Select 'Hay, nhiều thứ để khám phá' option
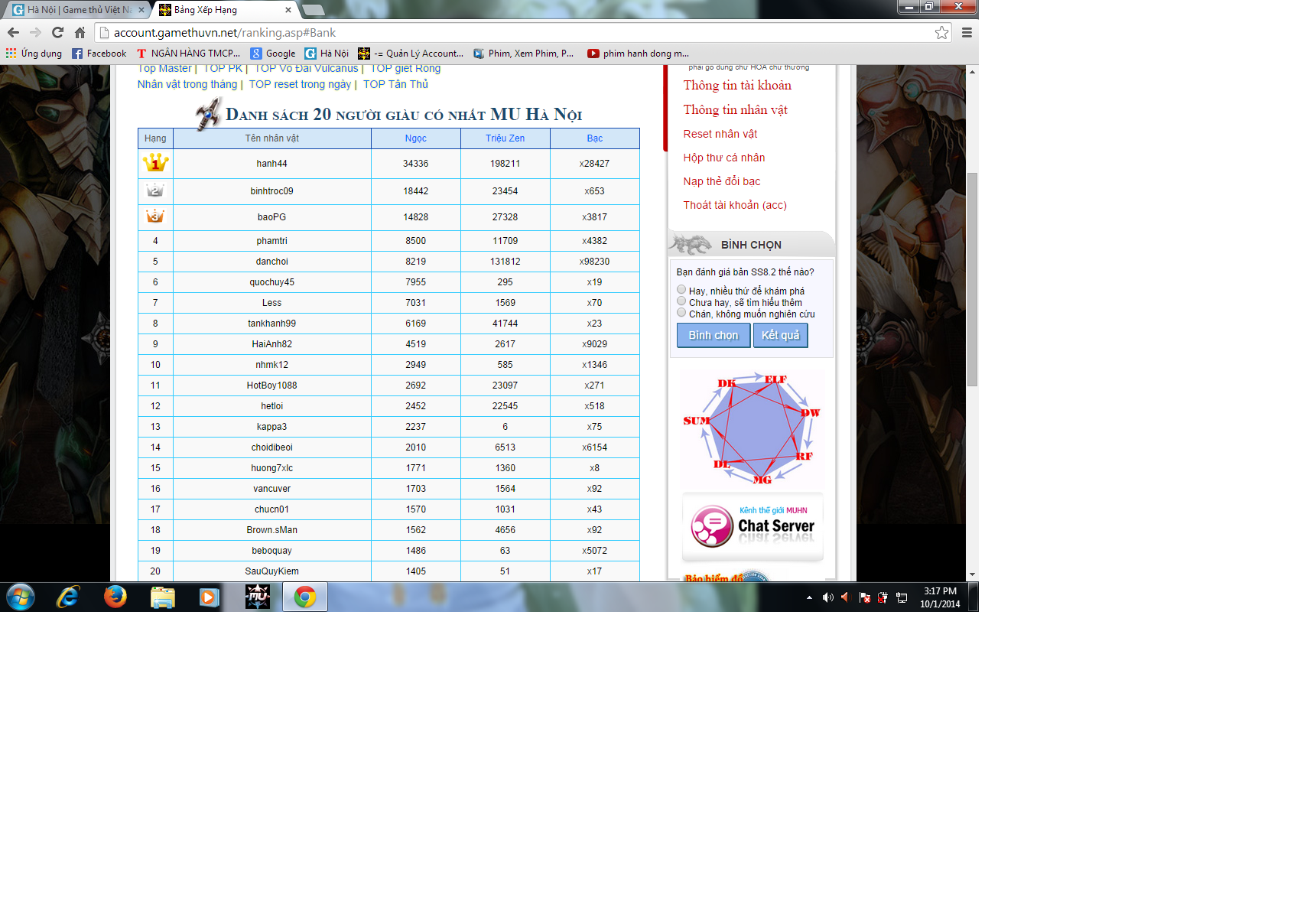The width and height of the screenshot is (1297, 924). pyautogui.click(x=681, y=290)
